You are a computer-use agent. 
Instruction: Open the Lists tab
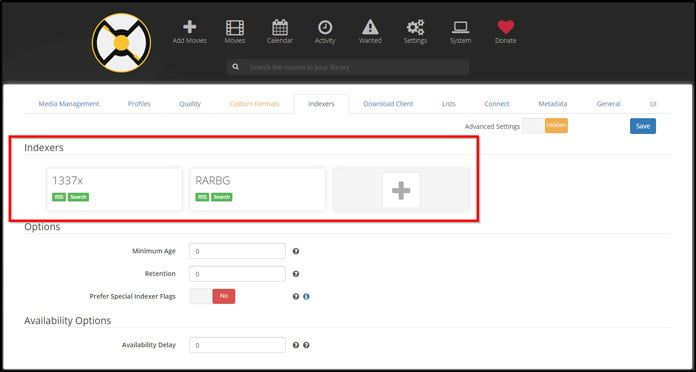(449, 104)
